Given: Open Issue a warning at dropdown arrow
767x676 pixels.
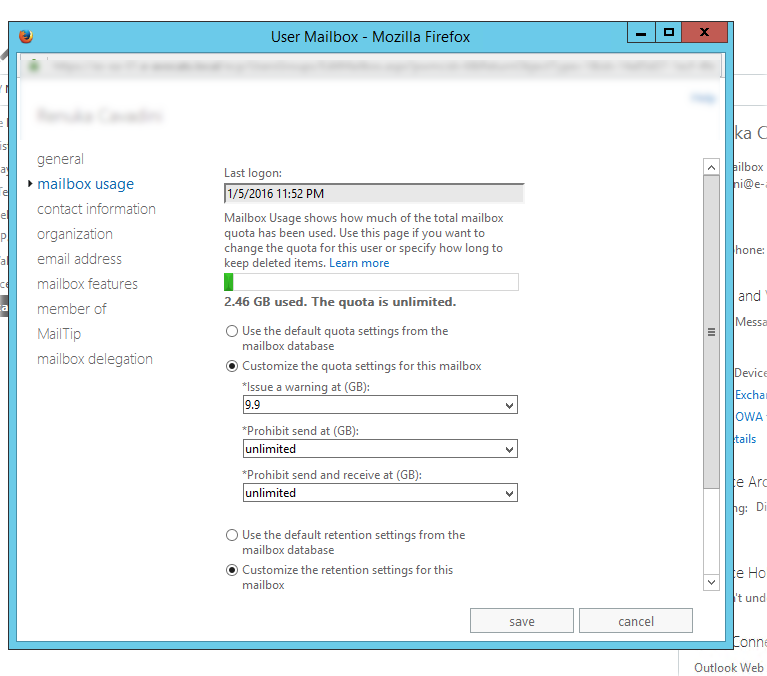Looking at the screenshot, I should pos(509,405).
